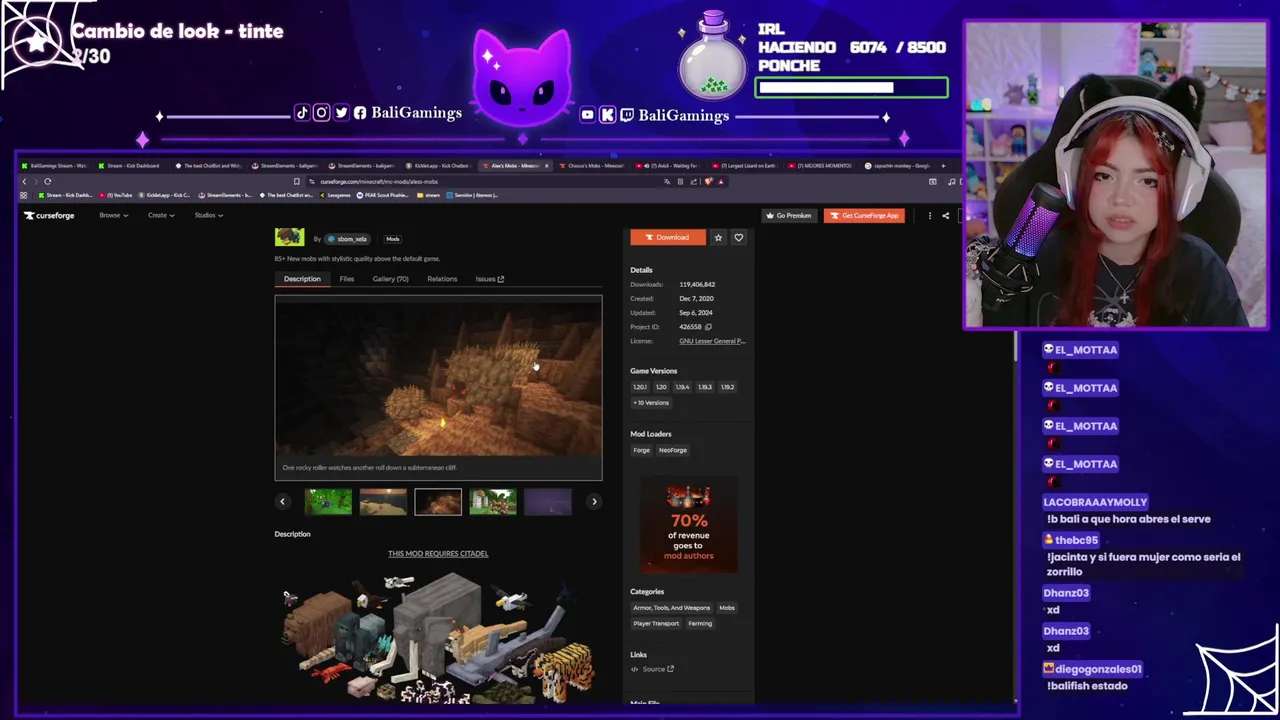Copy the Project ID with copy icon
The image size is (1280, 720).
click(708, 327)
